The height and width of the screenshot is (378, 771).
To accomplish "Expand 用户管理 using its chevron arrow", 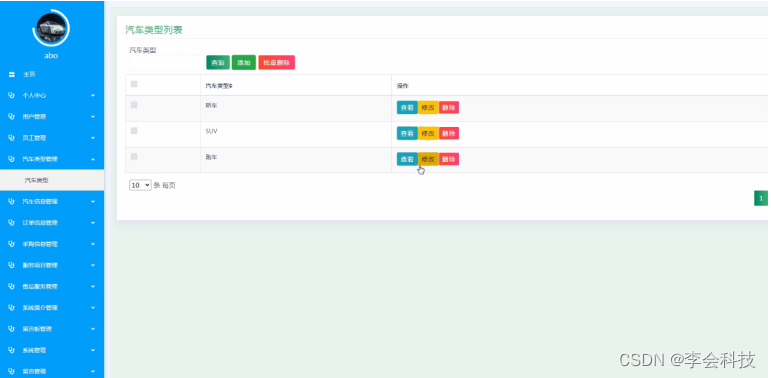I will 93,117.
